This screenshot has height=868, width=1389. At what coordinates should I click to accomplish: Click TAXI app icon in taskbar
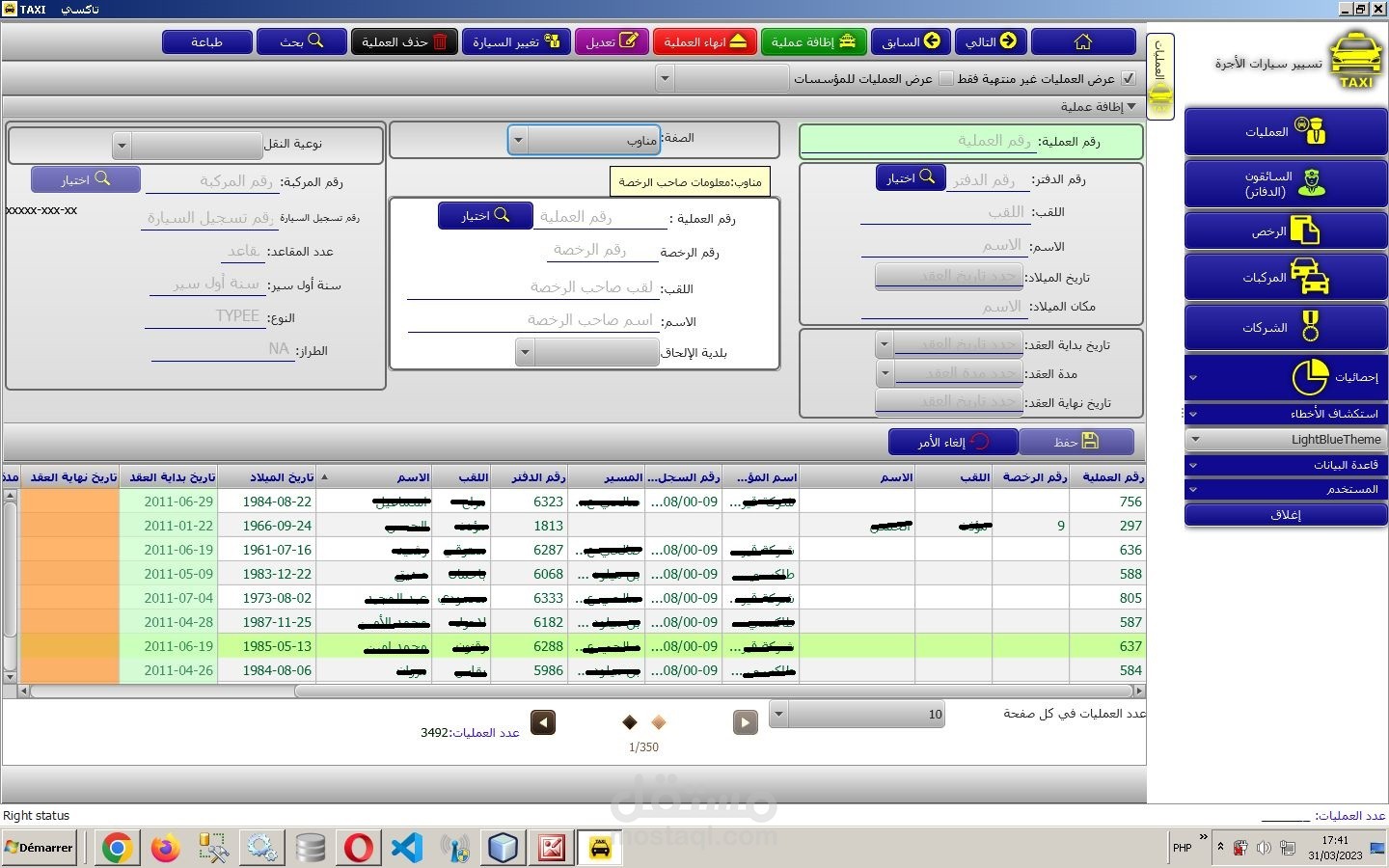coord(600,848)
